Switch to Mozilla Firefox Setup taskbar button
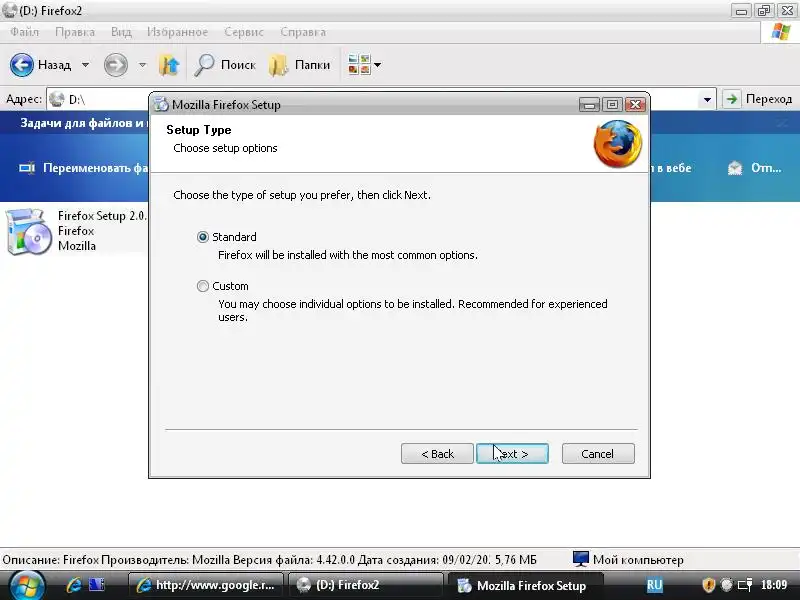The width and height of the screenshot is (800, 600). 525,585
